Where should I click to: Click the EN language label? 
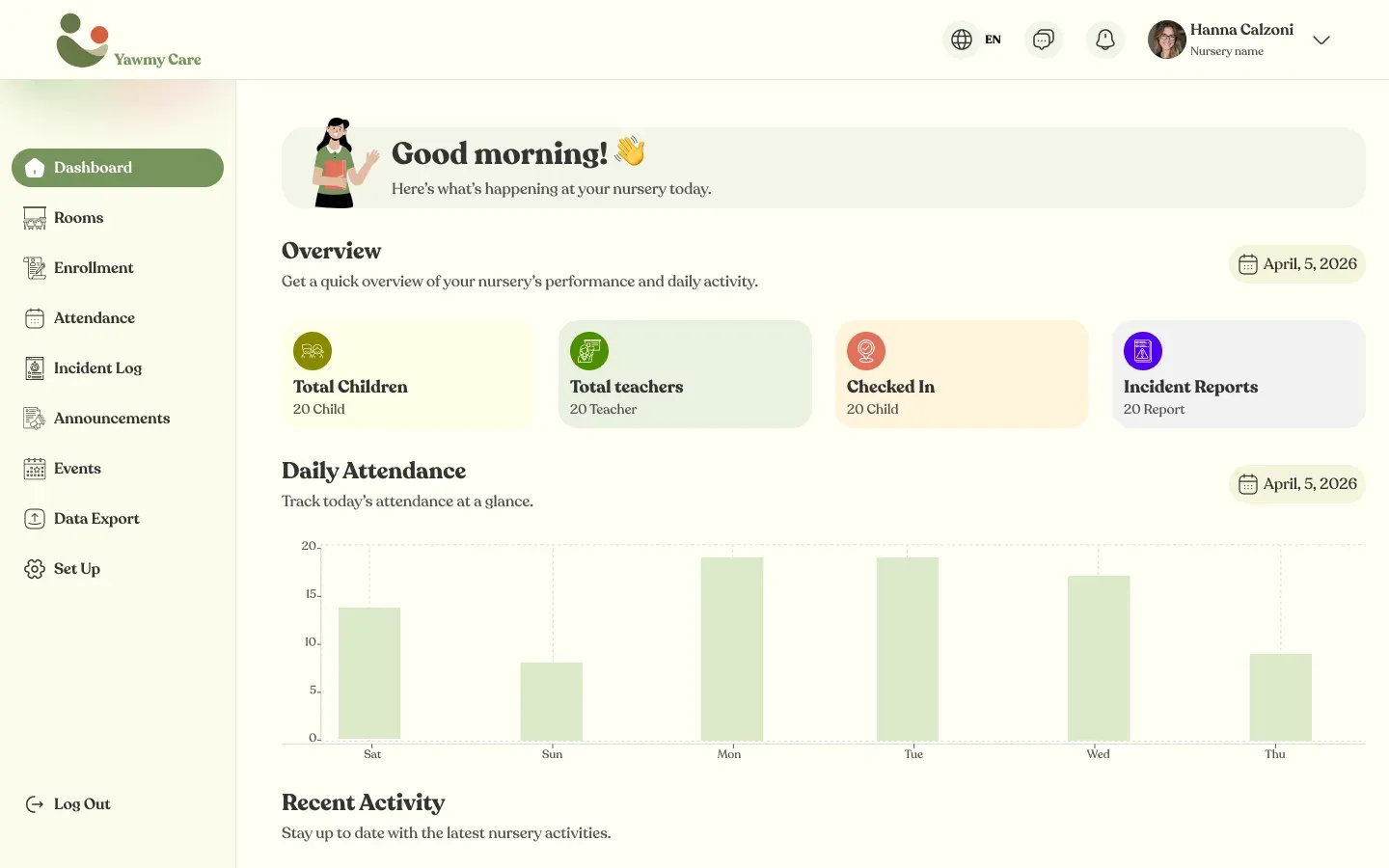pos(993,40)
